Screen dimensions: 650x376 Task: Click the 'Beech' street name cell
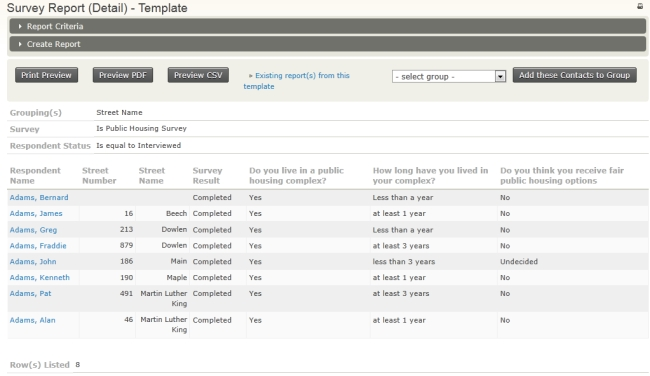click(x=177, y=213)
